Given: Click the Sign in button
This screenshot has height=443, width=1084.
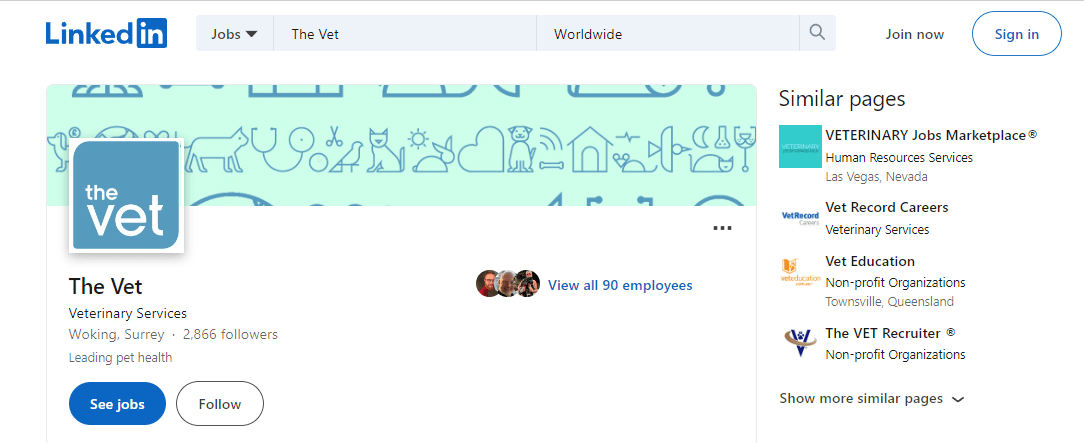Looking at the screenshot, I should [1016, 34].
